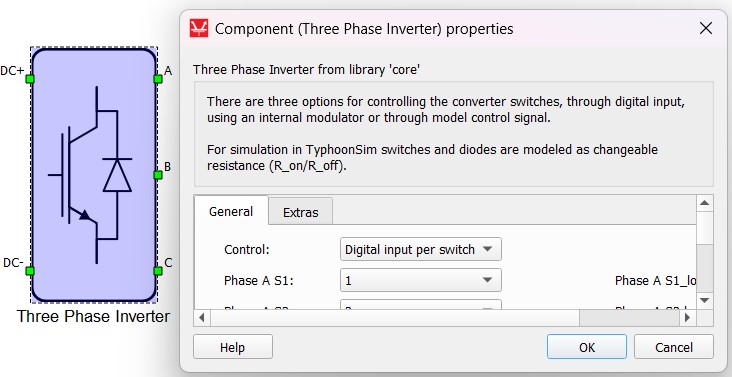
Task: Click the diode symbol in the inverter block
Action: tap(117, 175)
